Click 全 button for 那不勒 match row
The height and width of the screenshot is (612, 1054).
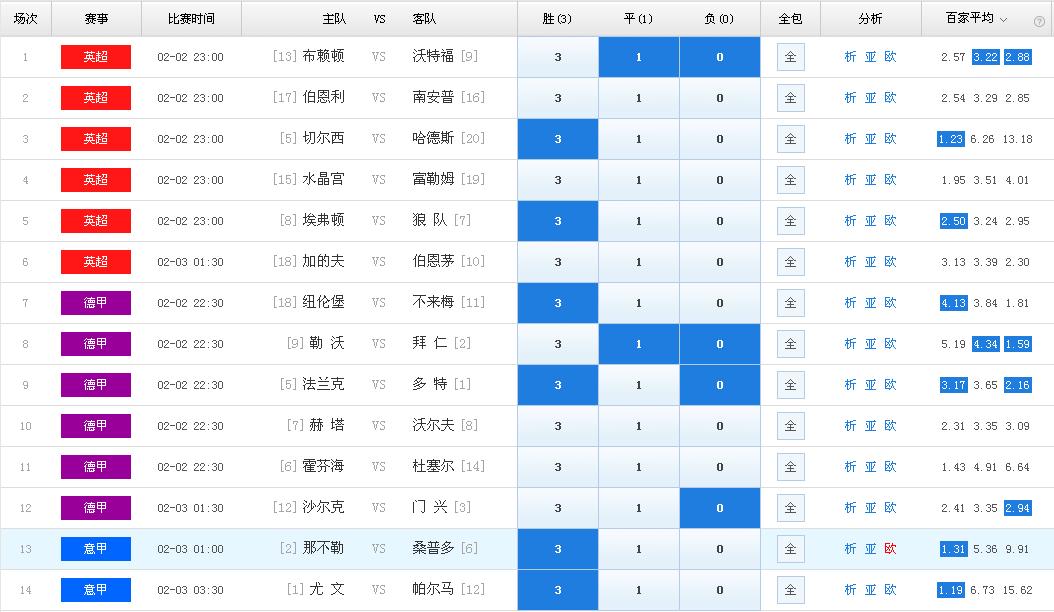(790, 549)
